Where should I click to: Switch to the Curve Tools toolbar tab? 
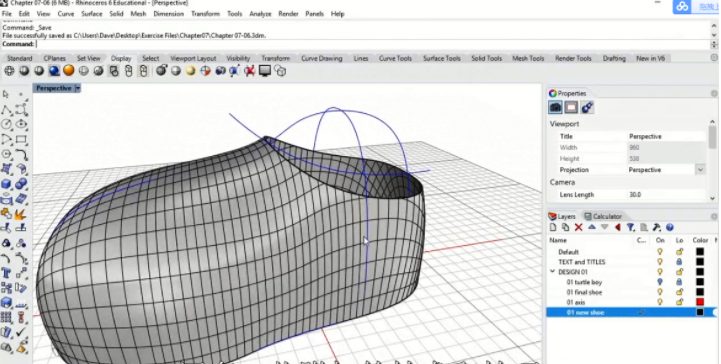(395, 58)
